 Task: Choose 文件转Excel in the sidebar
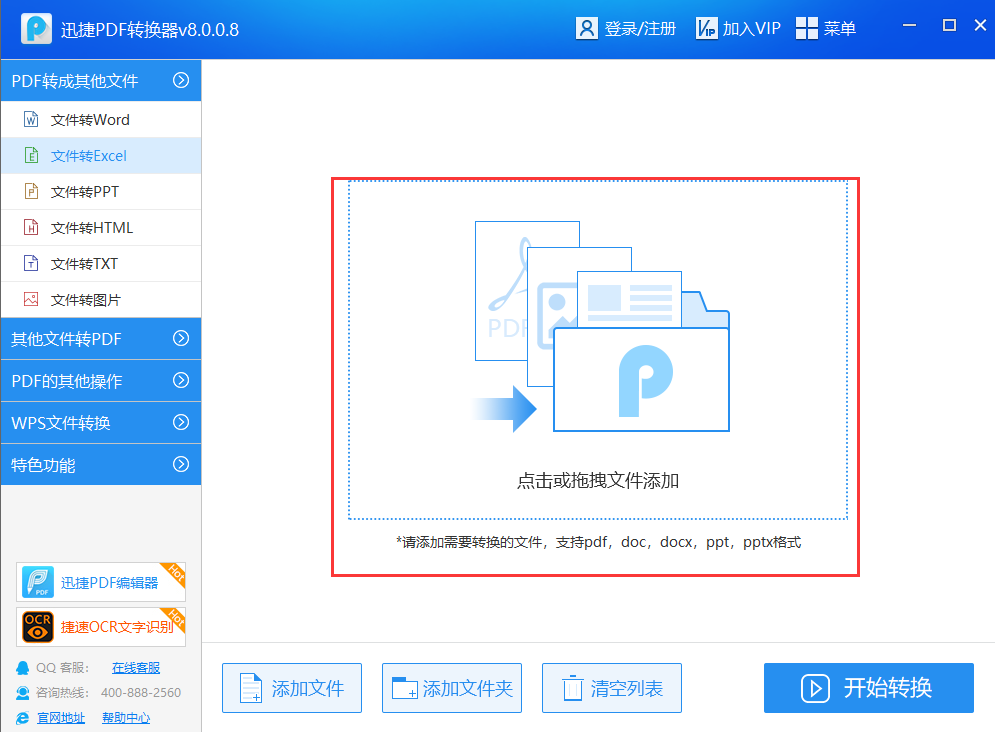coord(89,156)
